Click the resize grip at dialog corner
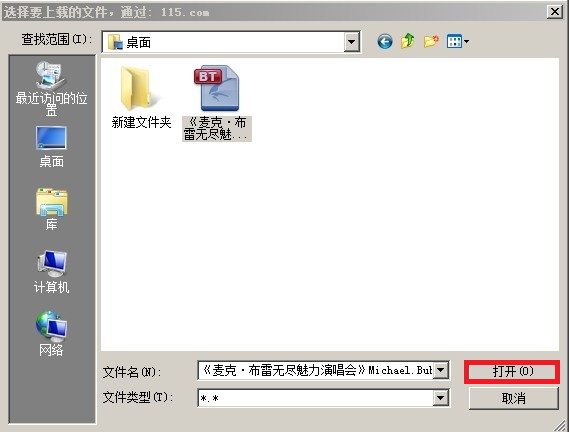The image size is (569, 432). pyautogui.click(x=561, y=425)
